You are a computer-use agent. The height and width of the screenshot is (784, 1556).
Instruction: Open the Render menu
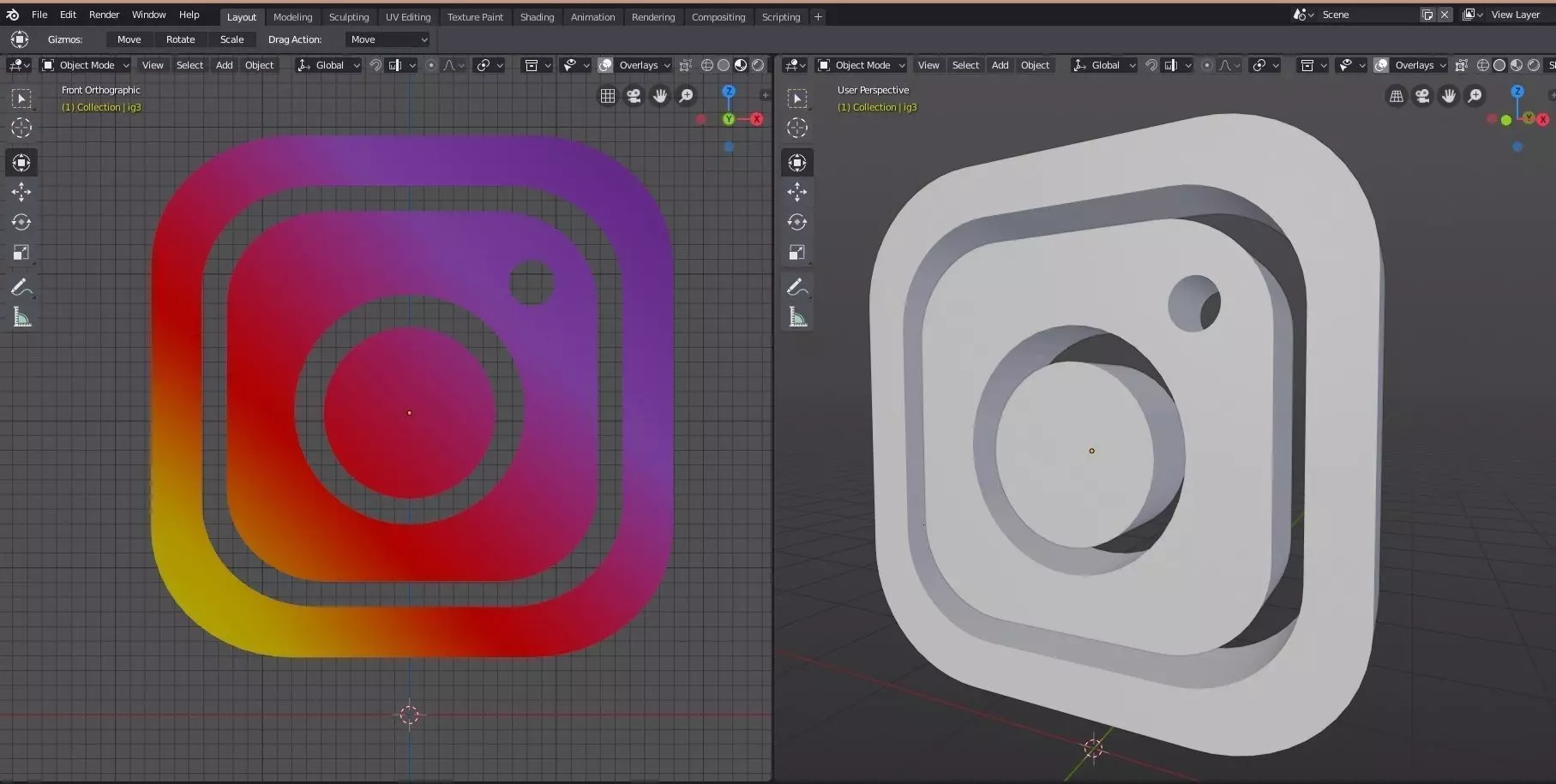[104, 15]
